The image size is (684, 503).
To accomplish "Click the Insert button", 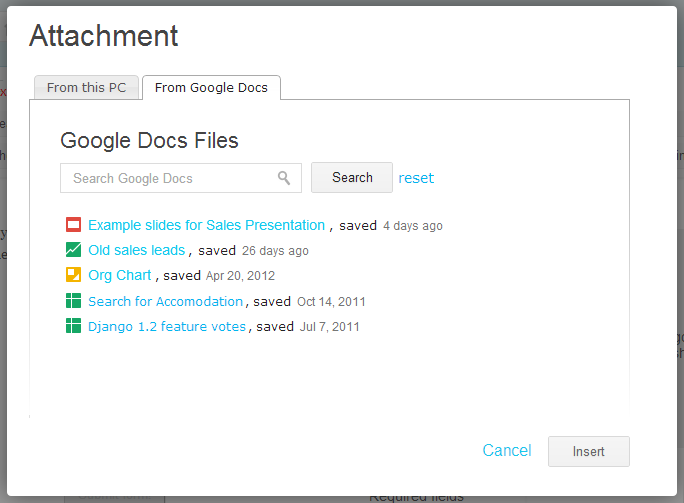I will pyautogui.click(x=588, y=452).
